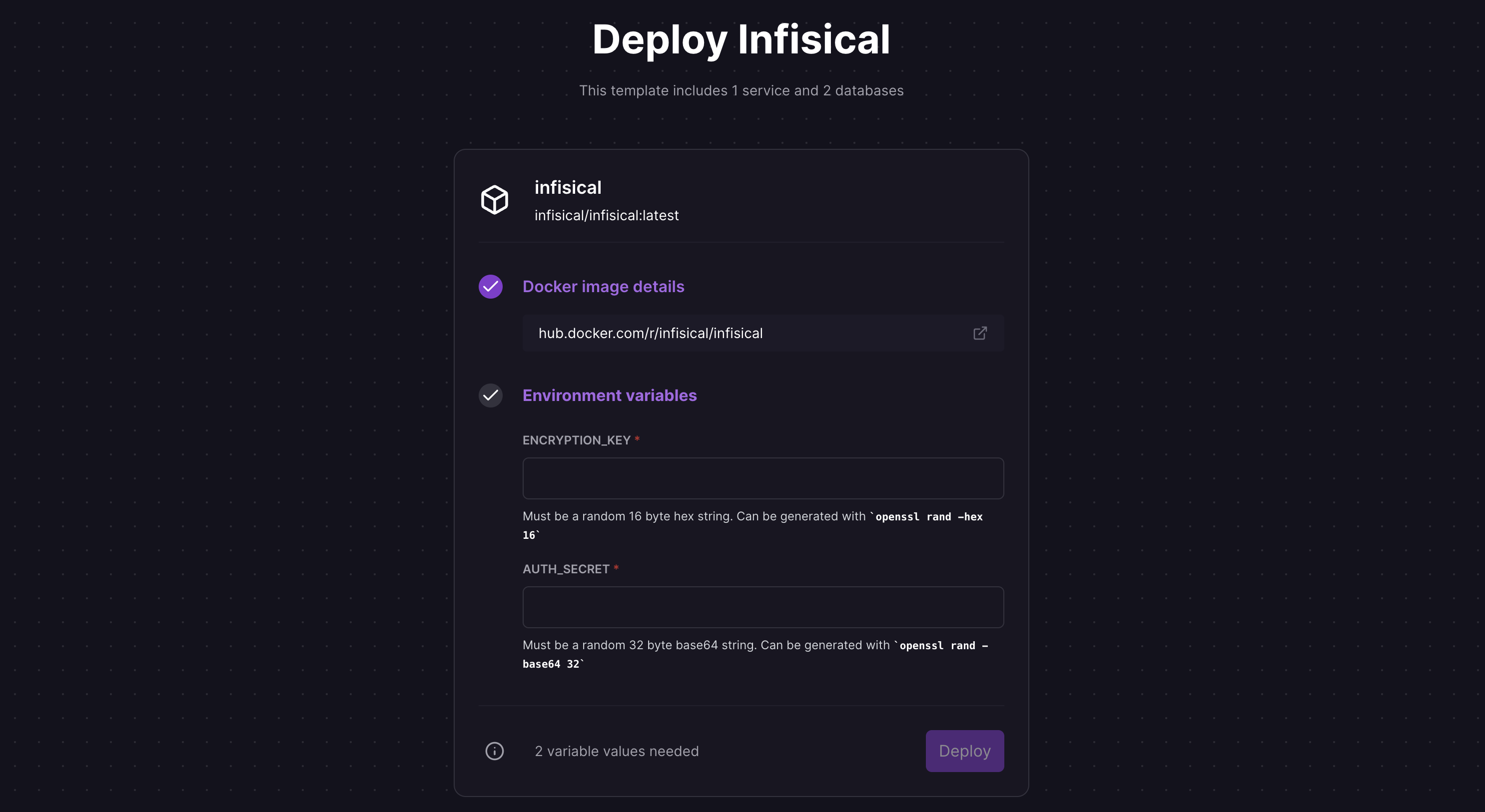
Task: Collapse the Docker image details section
Action: 603,287
